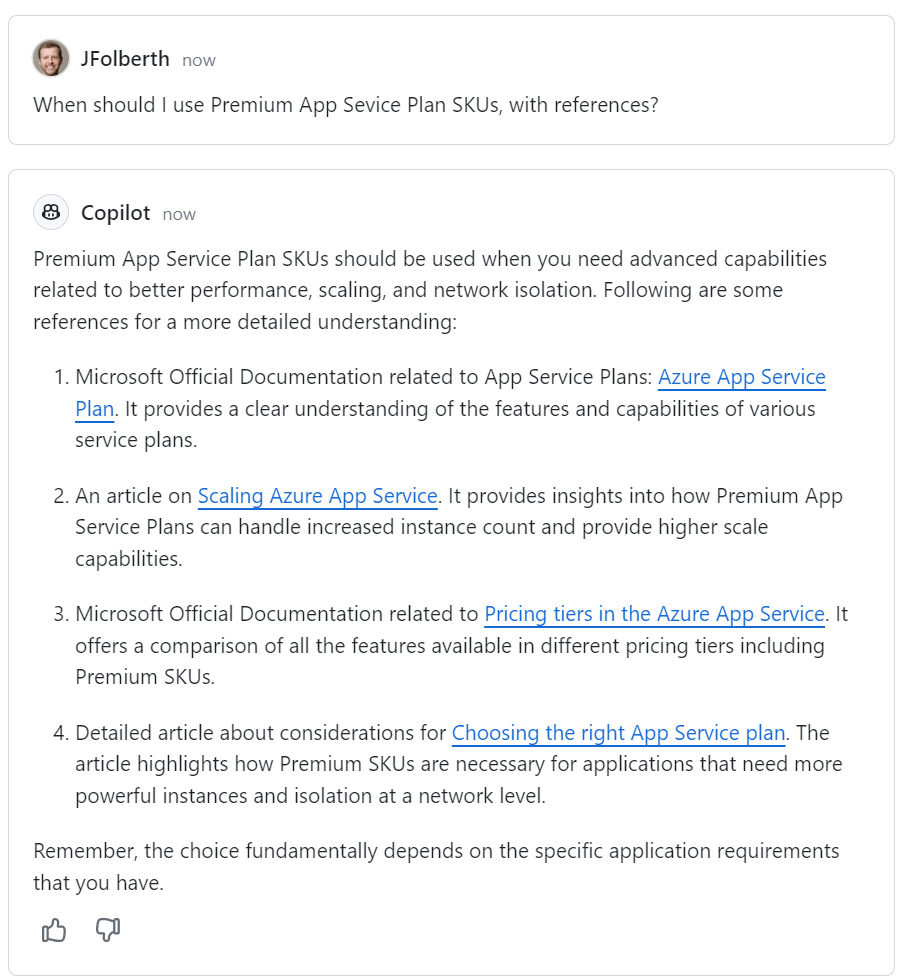Image resolution: width=909 pixels, height=978 pixels.
Task: Click JFolberth's question about Premium SKUs
Action: (x=346, y=105)
